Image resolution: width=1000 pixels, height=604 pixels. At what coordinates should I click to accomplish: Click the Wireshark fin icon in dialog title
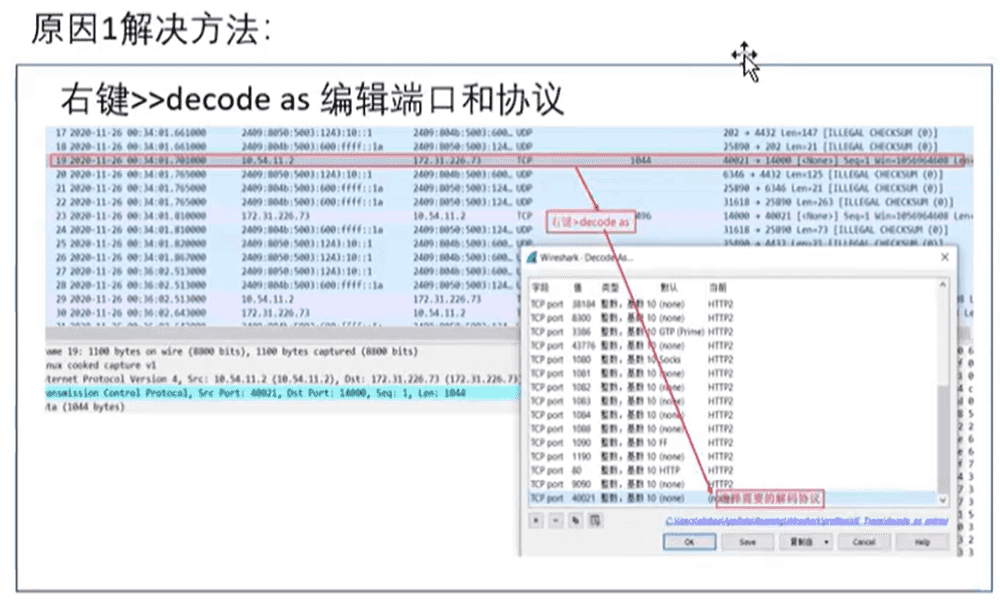[x=531, y=258]
